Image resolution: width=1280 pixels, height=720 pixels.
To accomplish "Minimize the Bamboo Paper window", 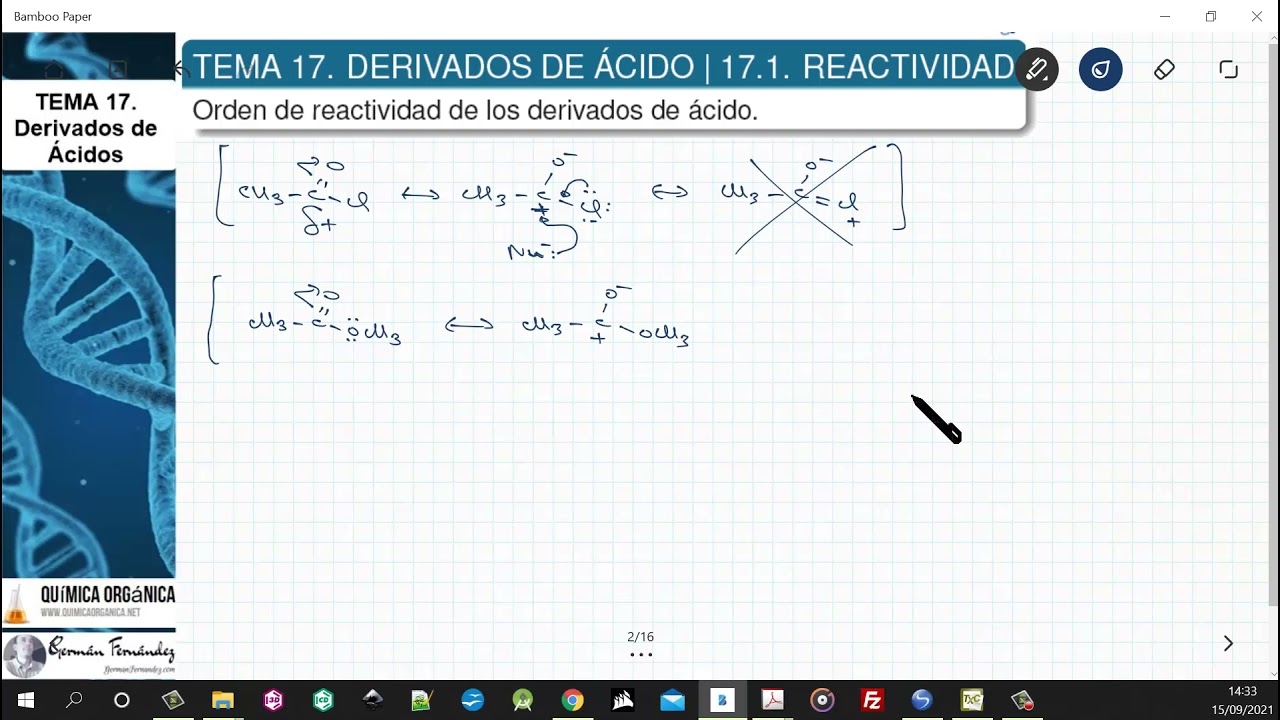I will pyautogui.click(x=1165, y=17).
